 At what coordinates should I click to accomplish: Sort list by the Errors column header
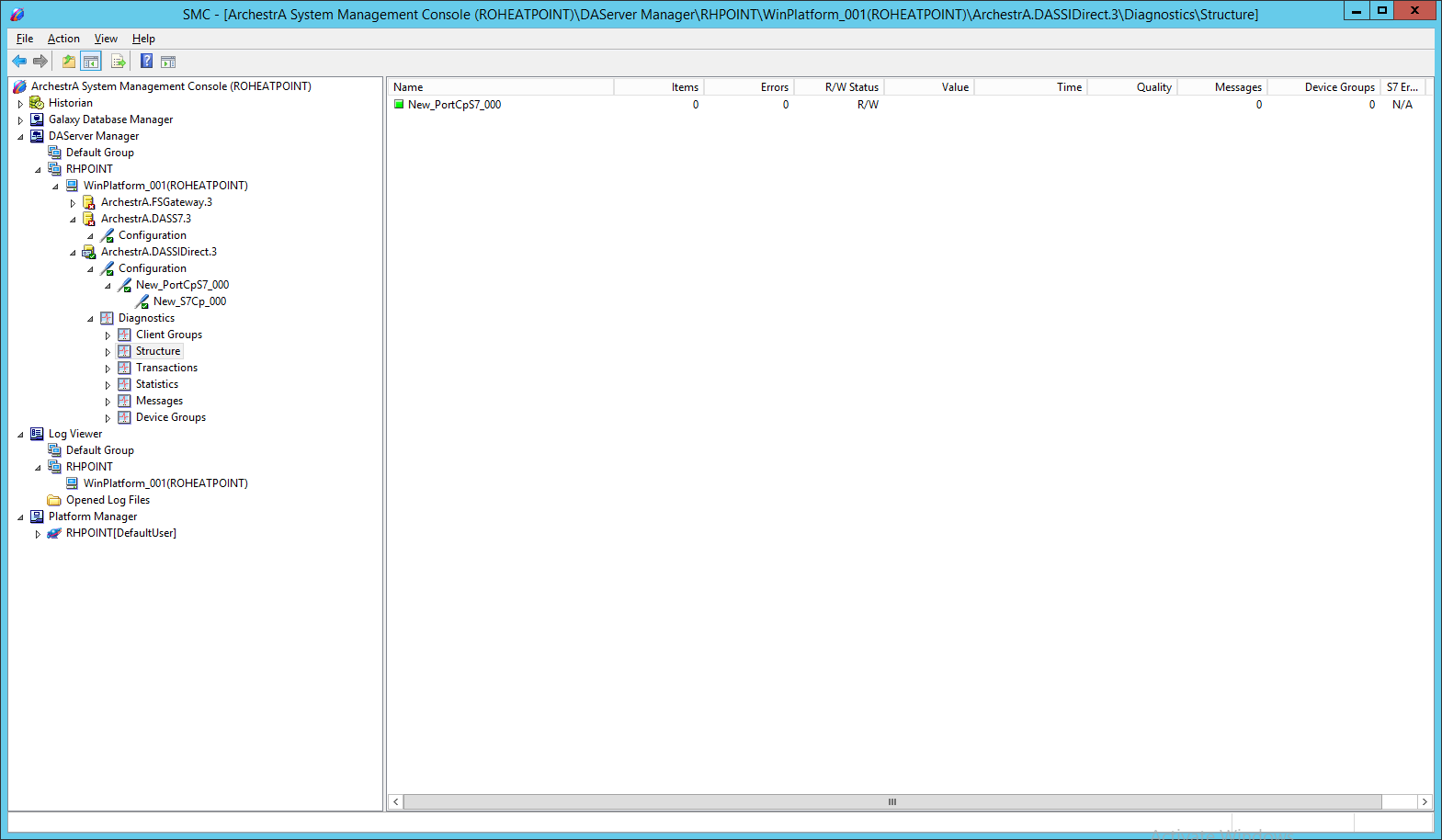[x=749, y=87]
